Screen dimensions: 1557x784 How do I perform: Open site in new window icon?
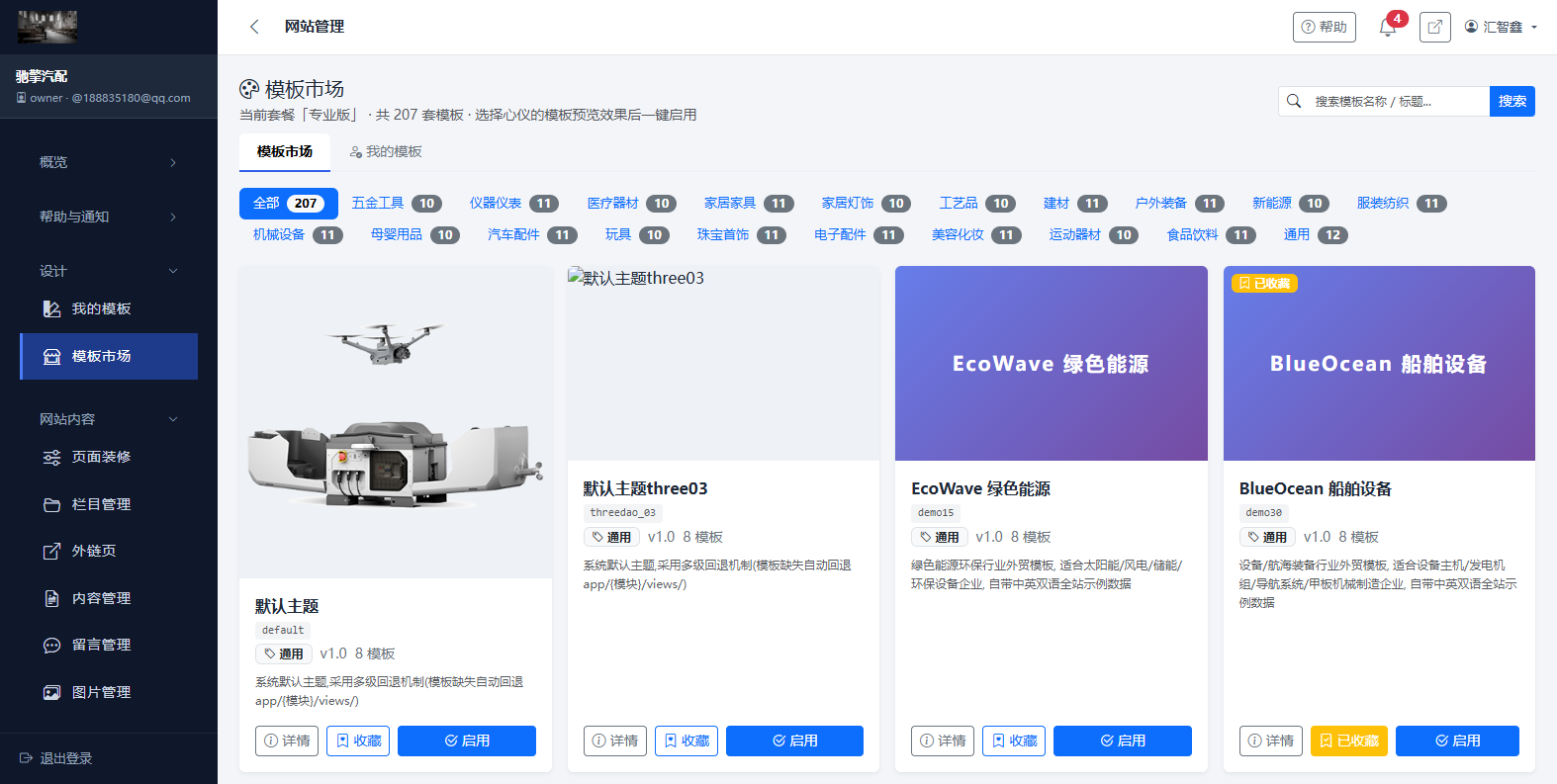tap(1434, 27)
